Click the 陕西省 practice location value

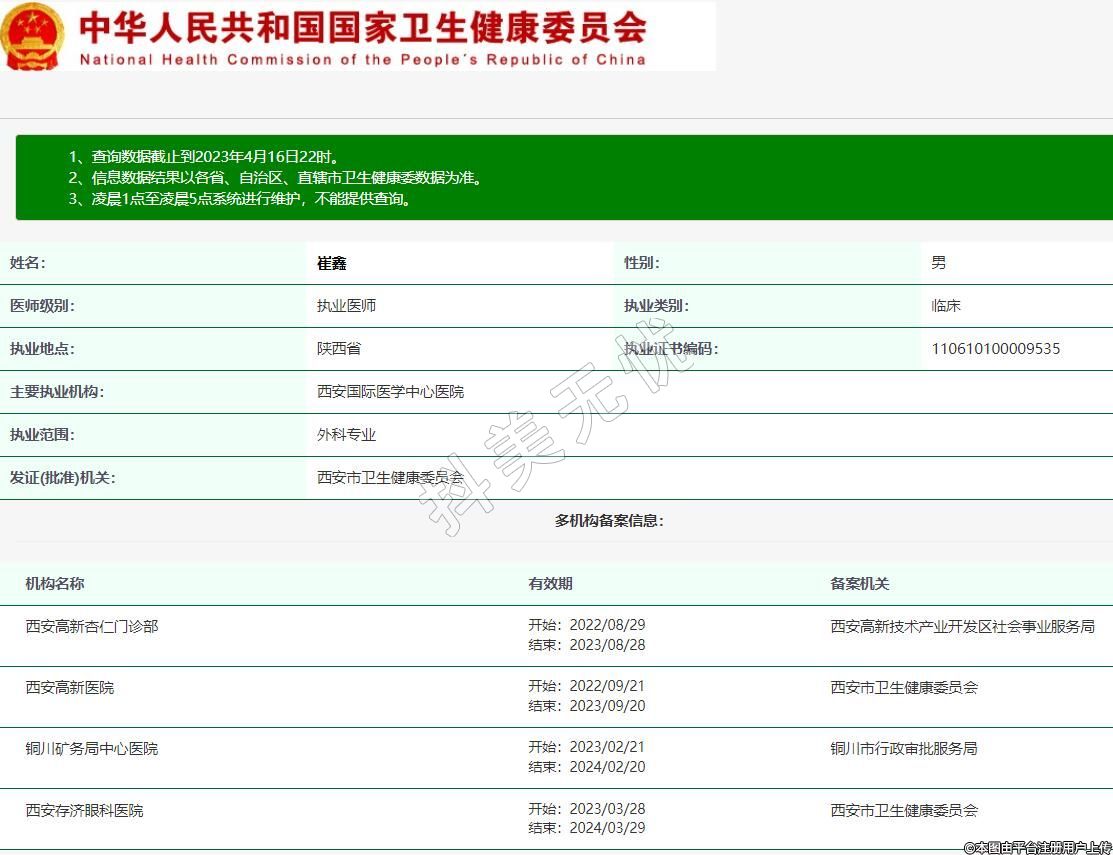point(339,349)
